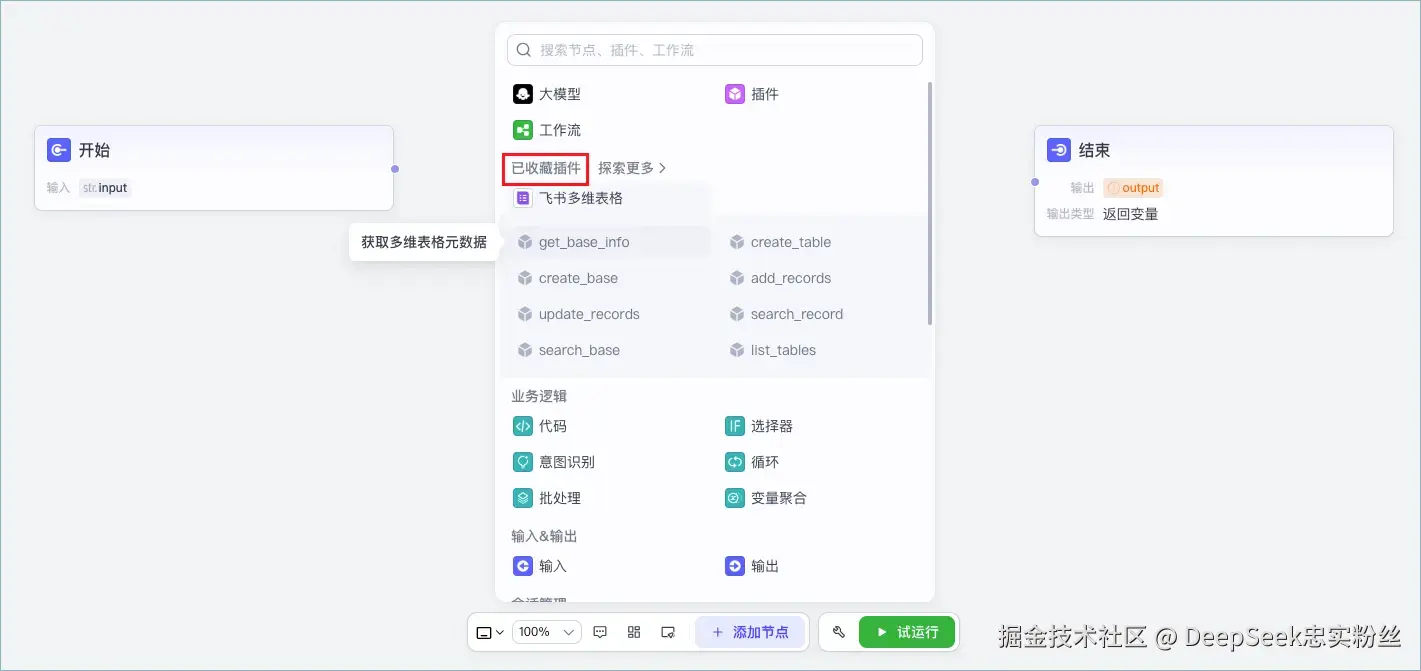Click the 结束 node title
The width and height of the screenshot is (1421, 671).
click(x=1094, y=150)
